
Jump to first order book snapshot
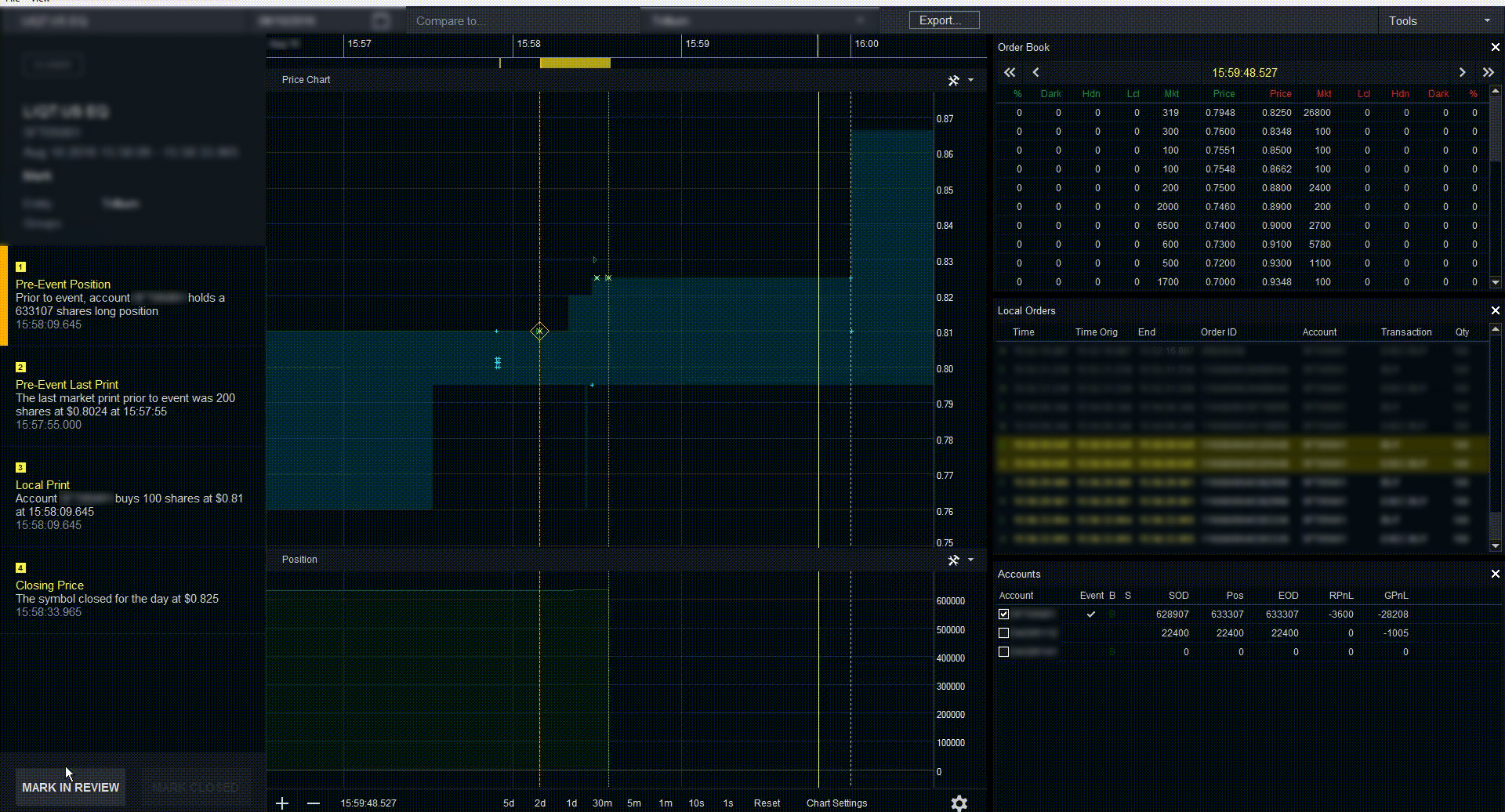[x=1010, y=72]
